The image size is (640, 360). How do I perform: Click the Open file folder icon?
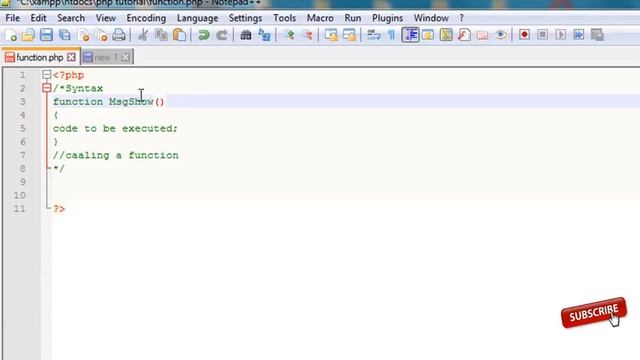(x=28, y=35)
